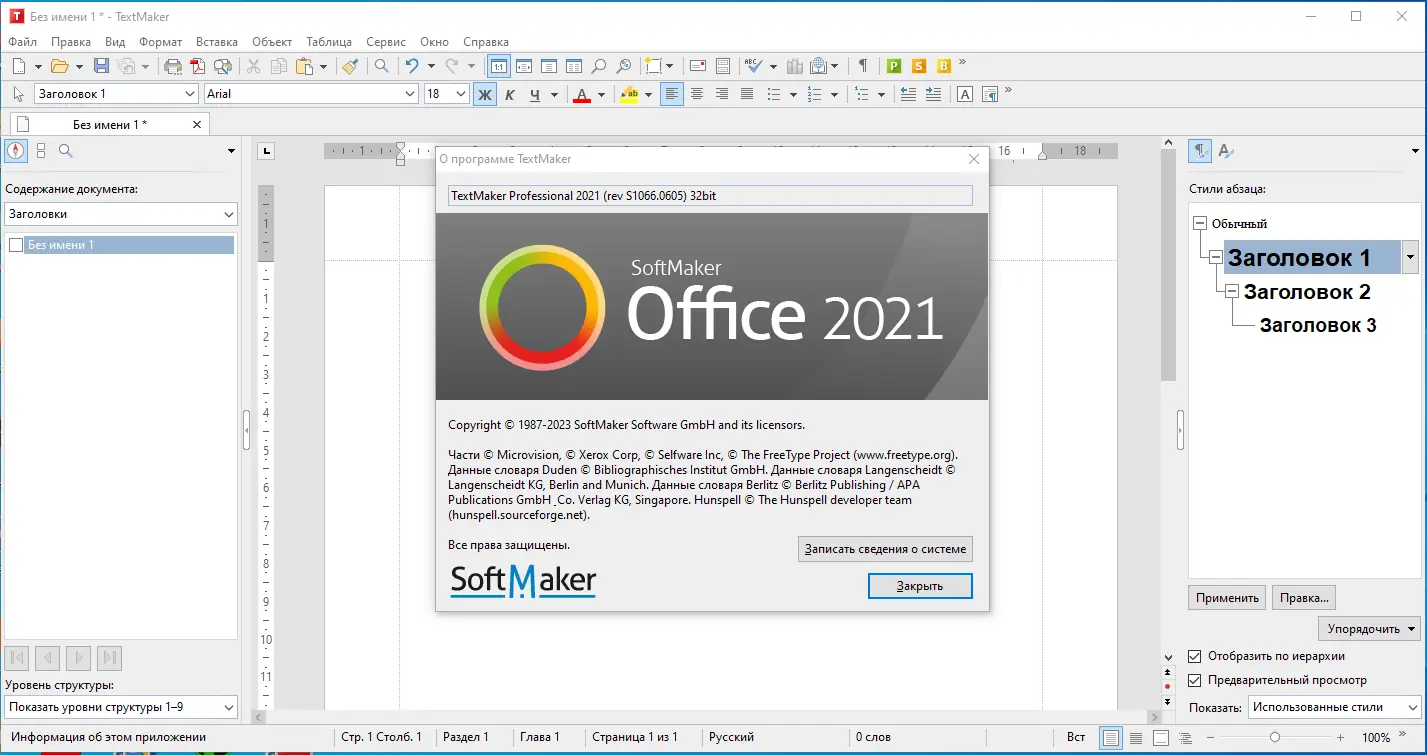This screenshot has height=755, width=1427.
Task: Apply the yellow text highlight color
Action: click(x=629, y=94)
